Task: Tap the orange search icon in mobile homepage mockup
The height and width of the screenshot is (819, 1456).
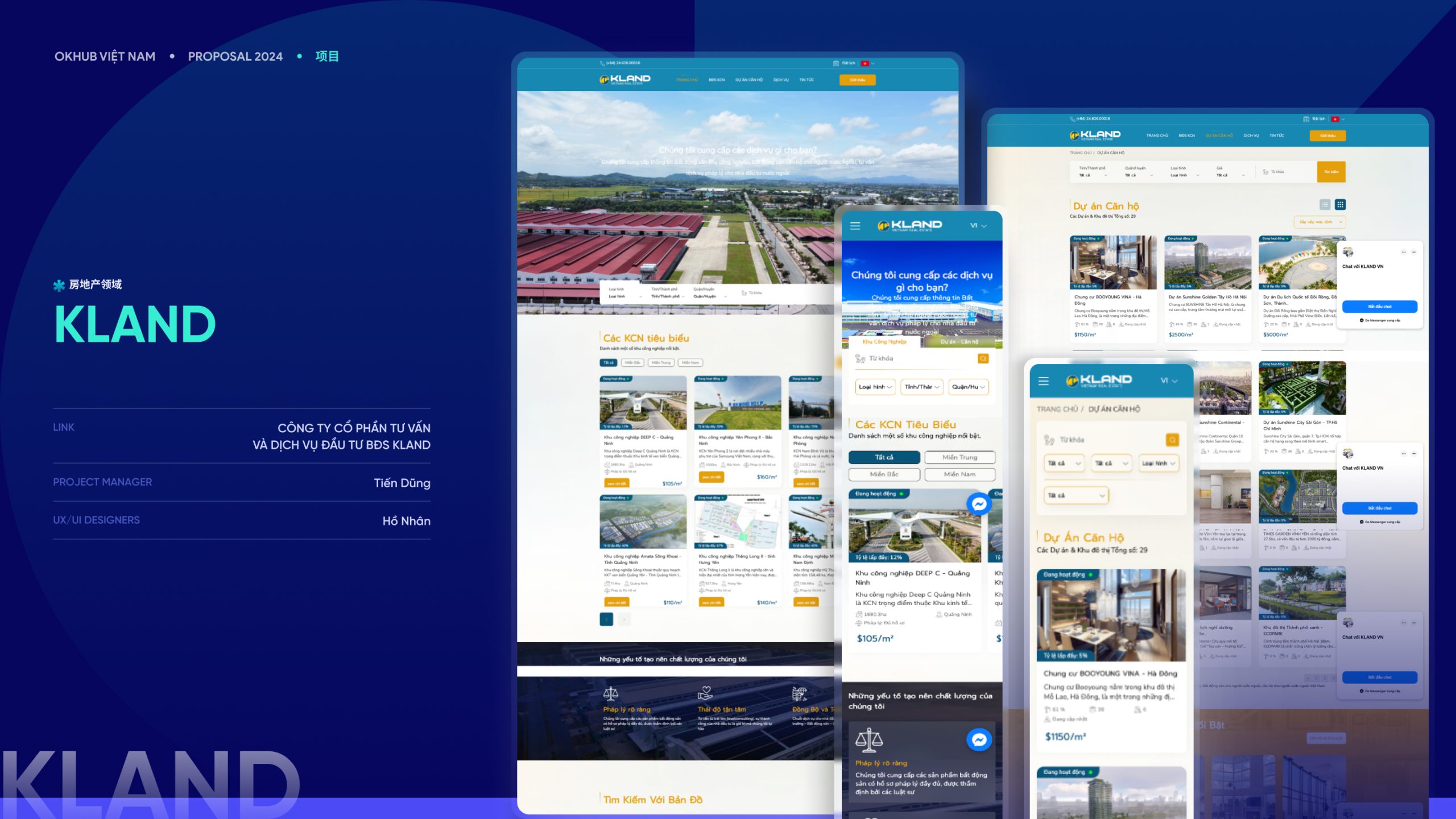Action: (983, 358)
